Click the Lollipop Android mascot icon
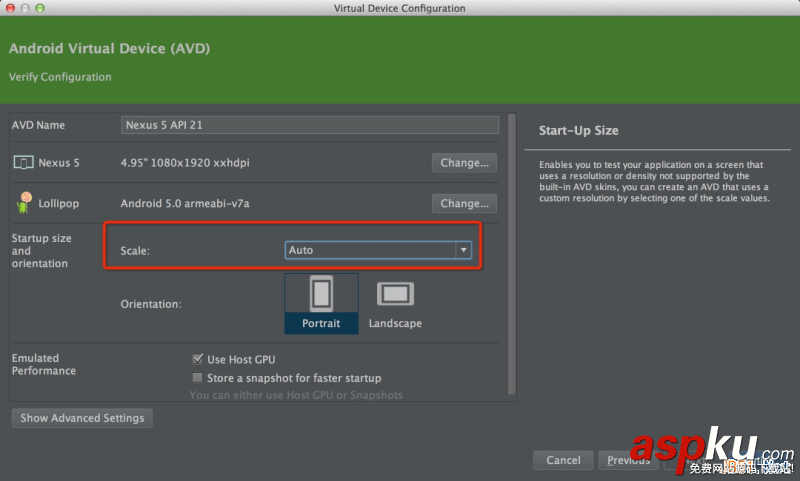 point(24,202)
